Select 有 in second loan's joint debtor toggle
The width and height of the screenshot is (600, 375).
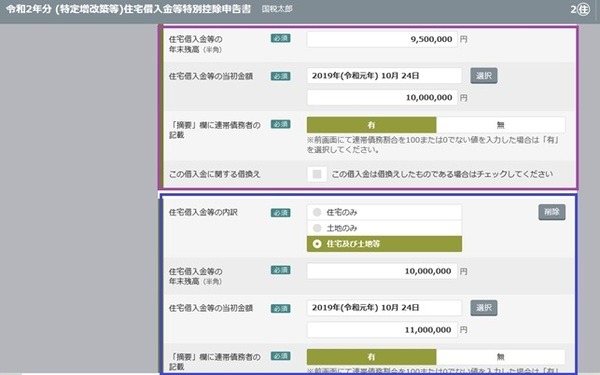click(x=372, y=357)
